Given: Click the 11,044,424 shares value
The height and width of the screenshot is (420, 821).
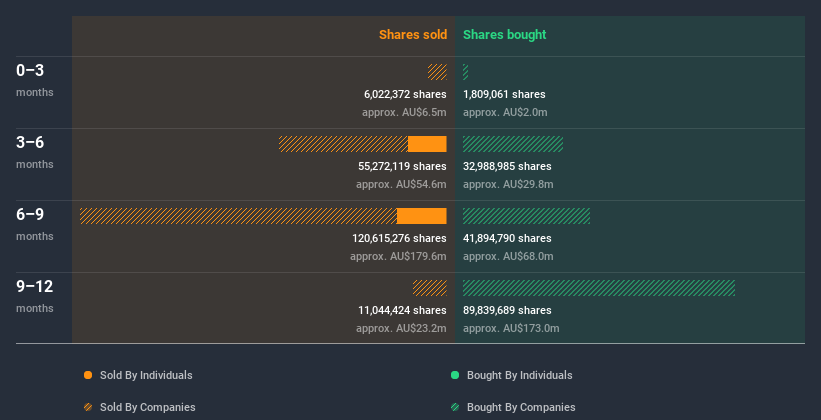Looking at the screenshot, I should [x=402, y=310].
